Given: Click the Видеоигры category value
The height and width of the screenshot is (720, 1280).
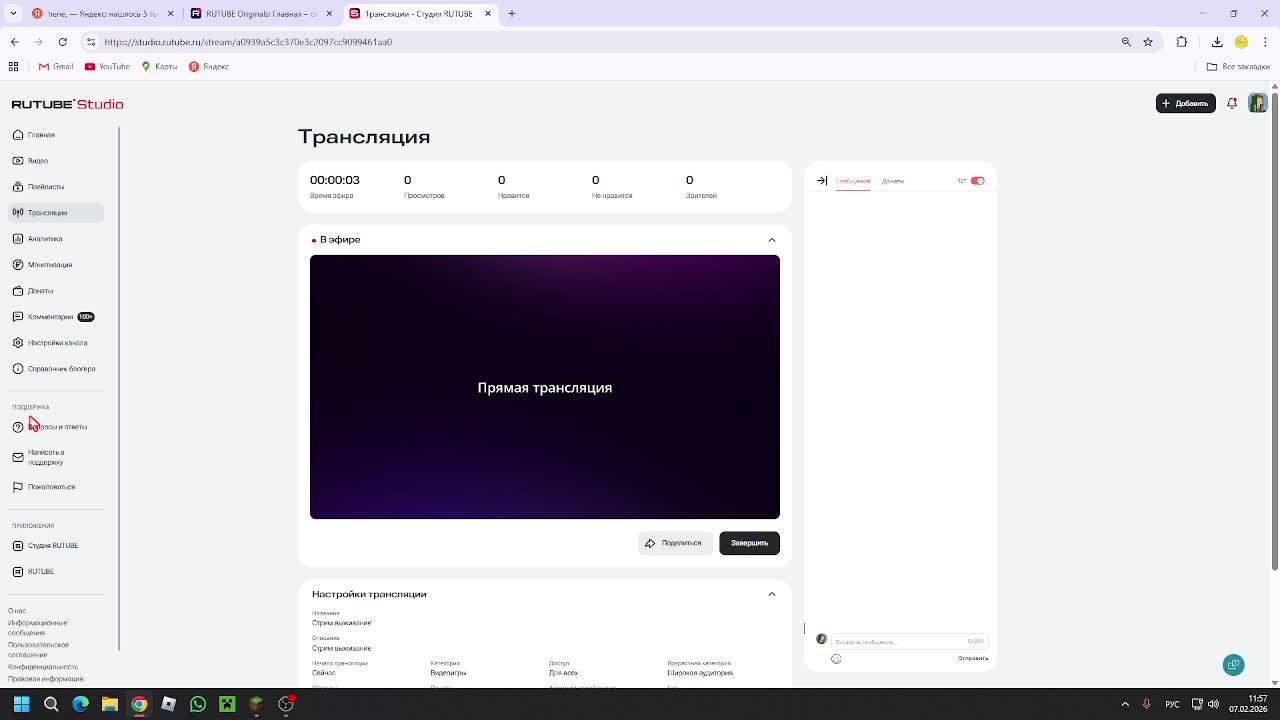Looking at the screenshot, I should 448,673.
